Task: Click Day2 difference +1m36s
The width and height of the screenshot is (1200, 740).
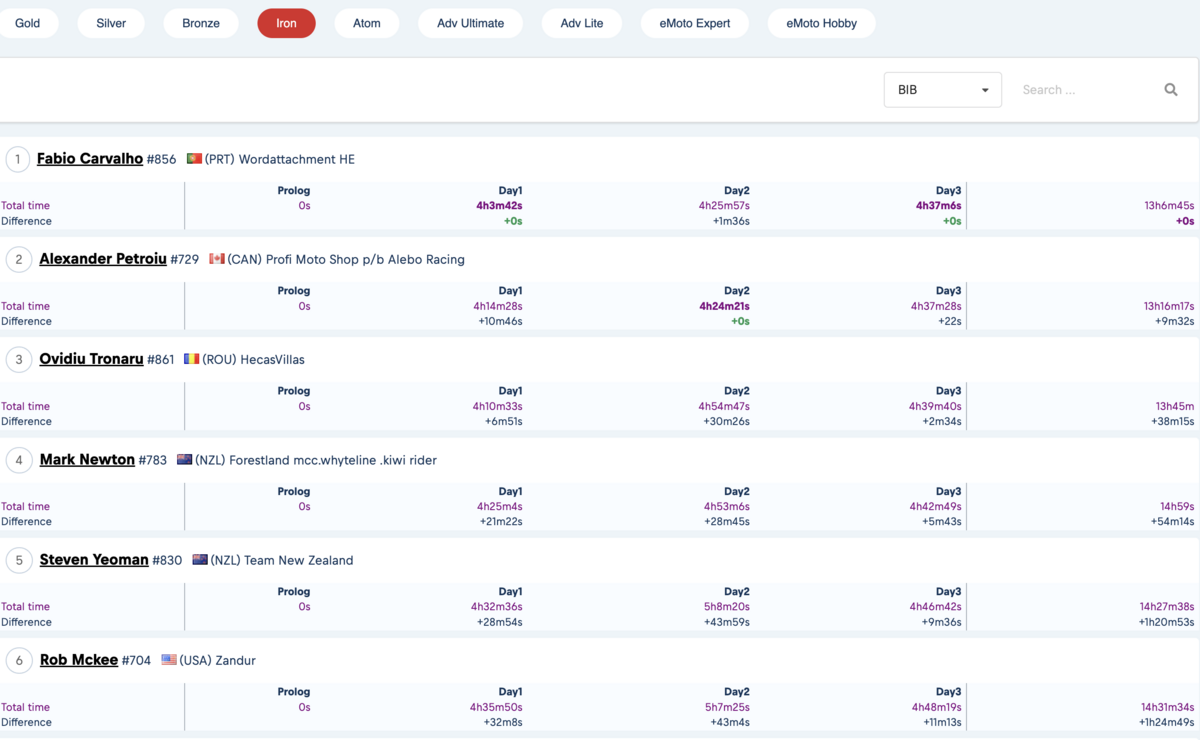Action: [730, 221]
